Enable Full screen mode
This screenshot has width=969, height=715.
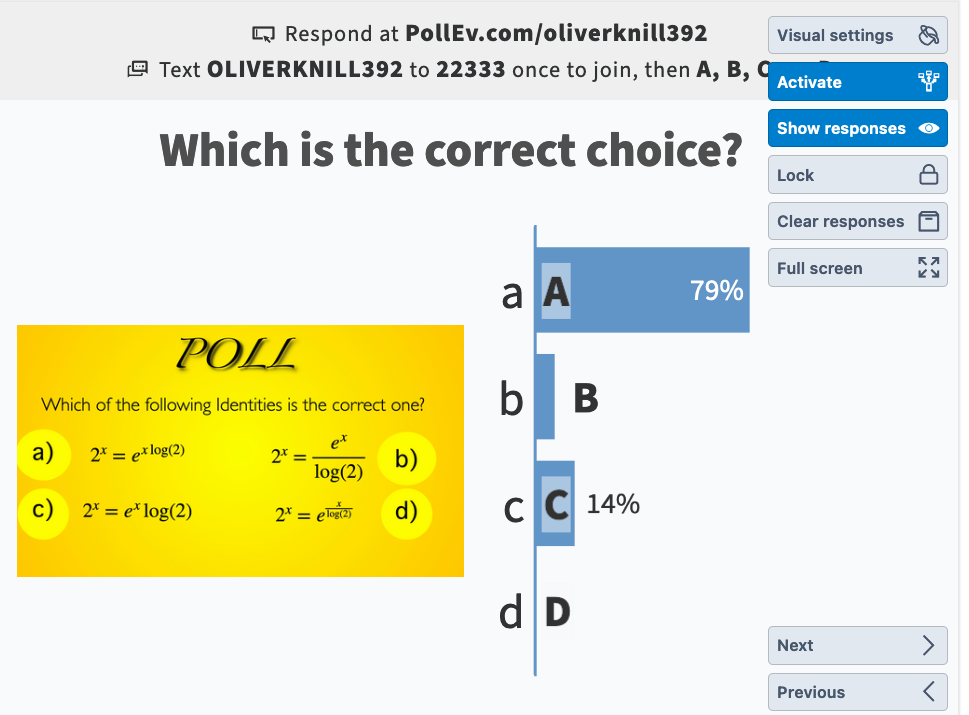tap(820, 268)
